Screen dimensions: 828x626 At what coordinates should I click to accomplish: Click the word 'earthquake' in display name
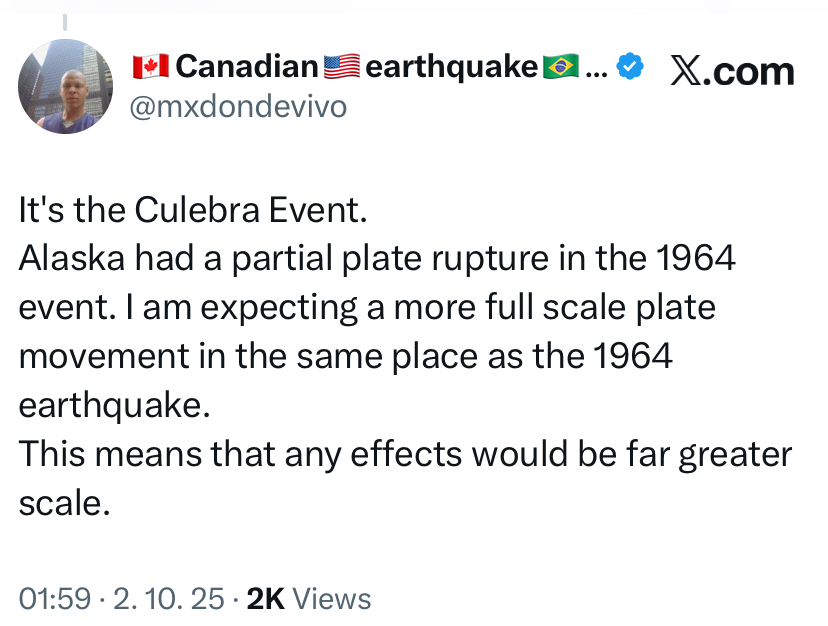[451, 68]
